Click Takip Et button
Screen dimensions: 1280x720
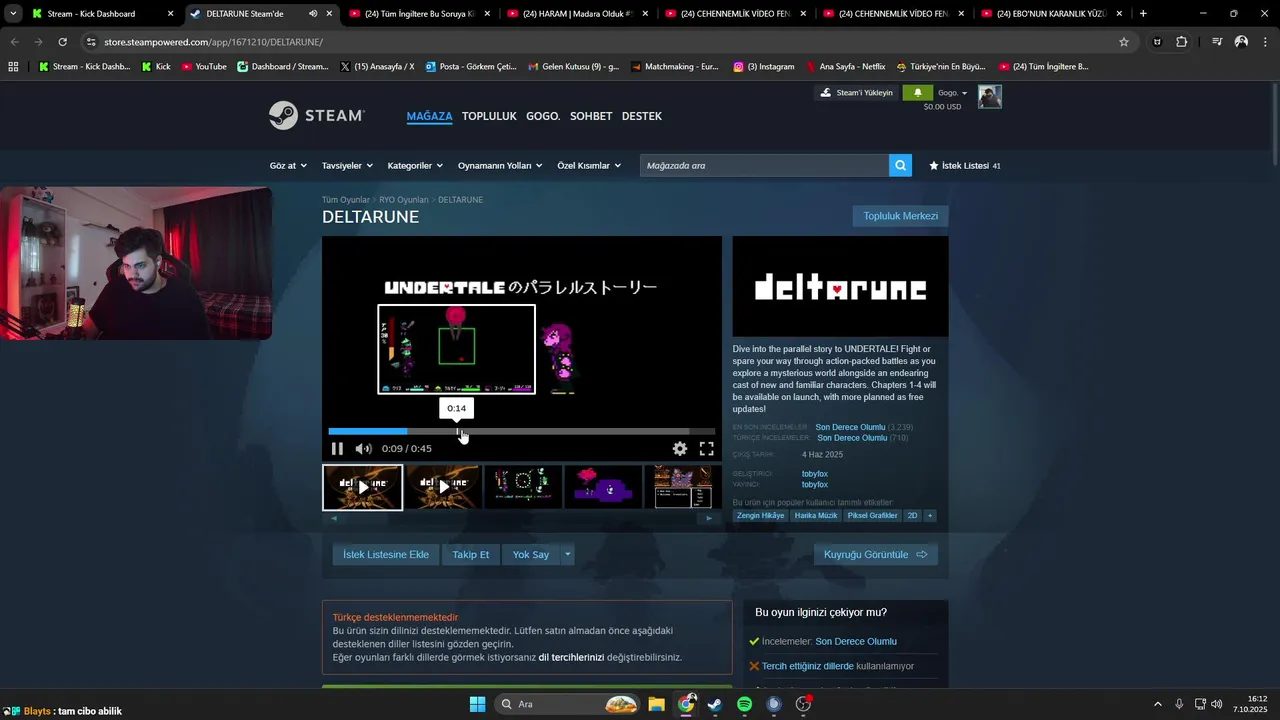tap(470, 554)
